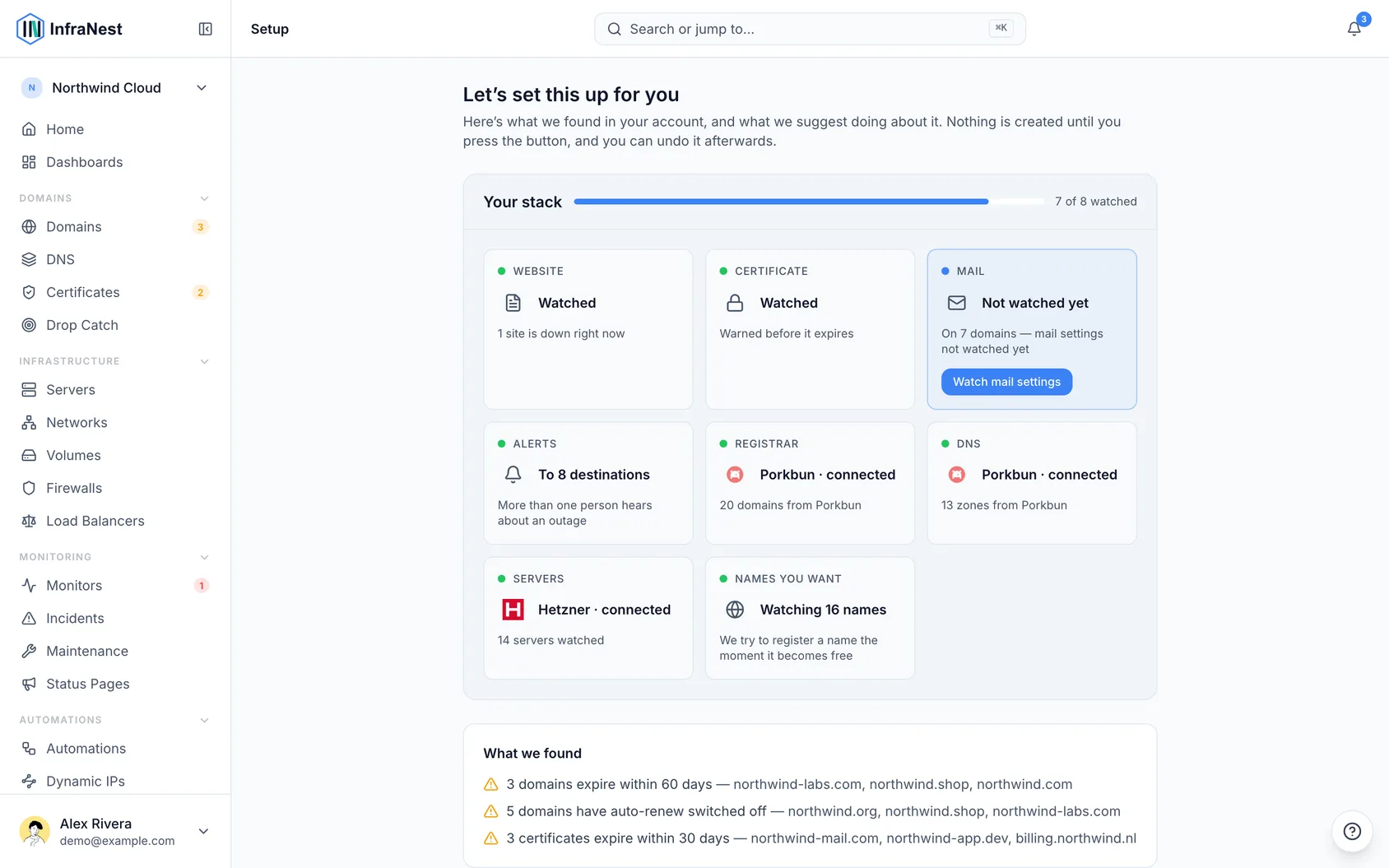The image size is (1389, 868).
Task: Go to Home in the sidebar
Action: pos(115,129)
